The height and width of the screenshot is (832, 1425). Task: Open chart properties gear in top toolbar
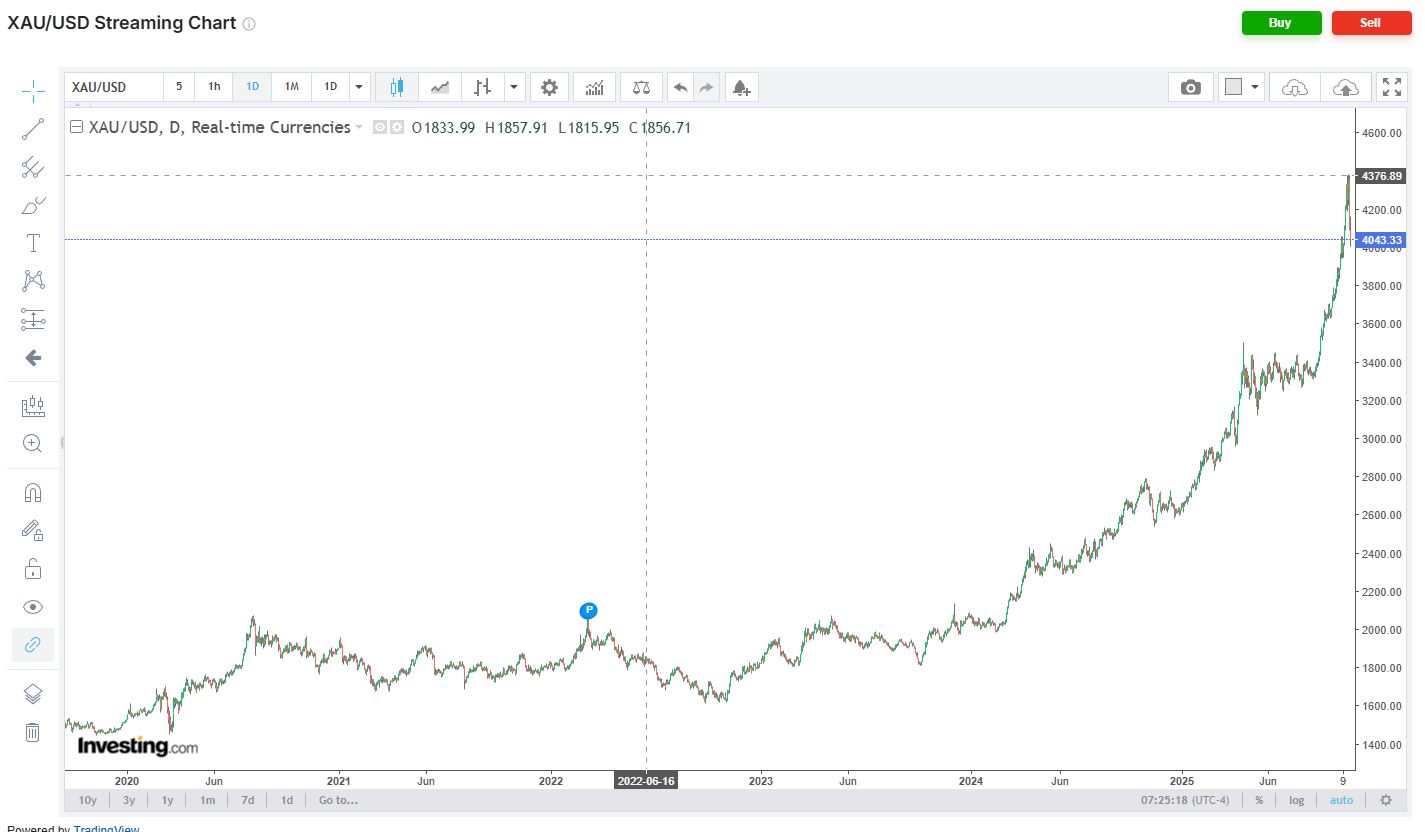[x=549, y=87]
